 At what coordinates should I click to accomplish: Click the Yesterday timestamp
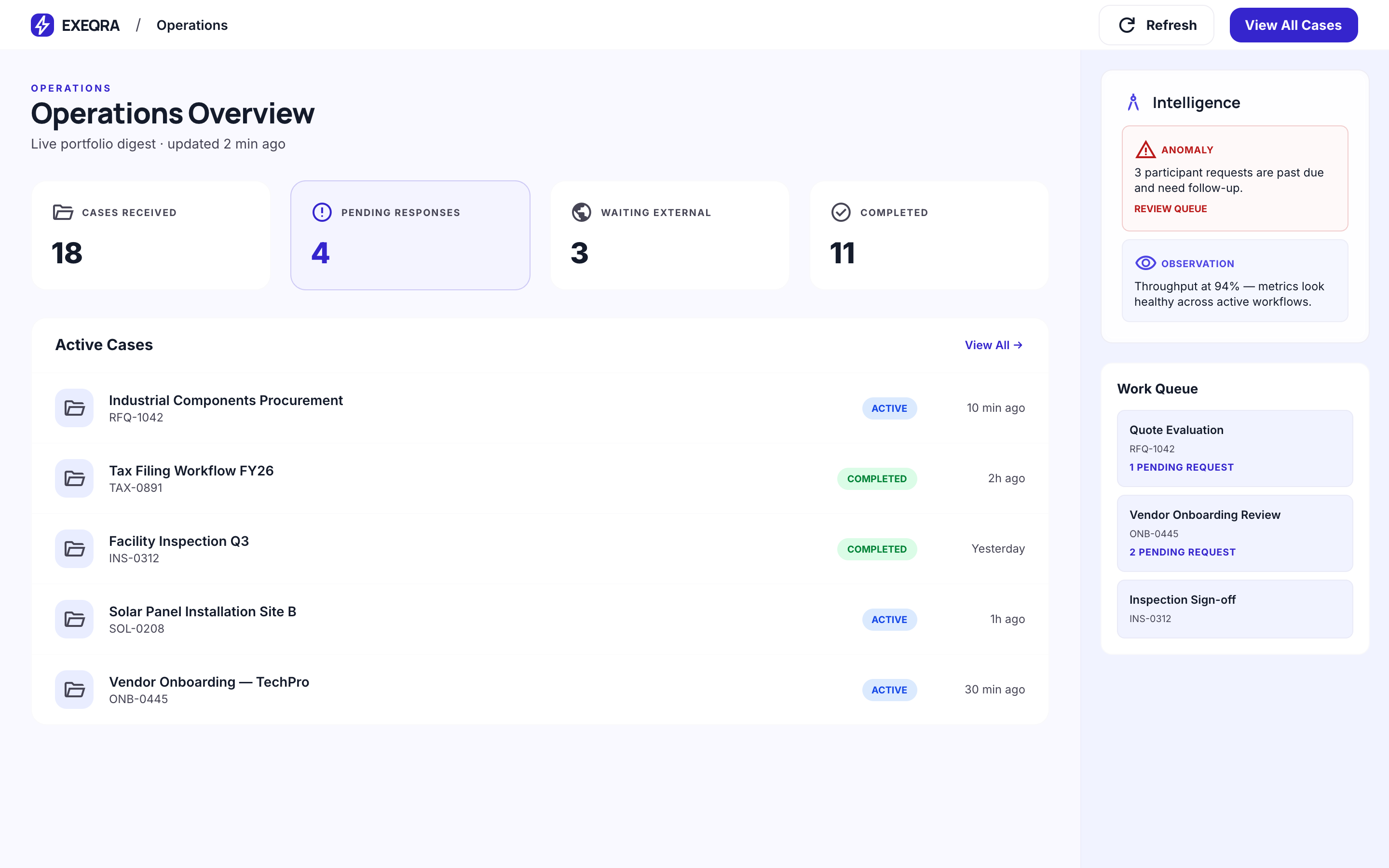(x=998, y=549)
